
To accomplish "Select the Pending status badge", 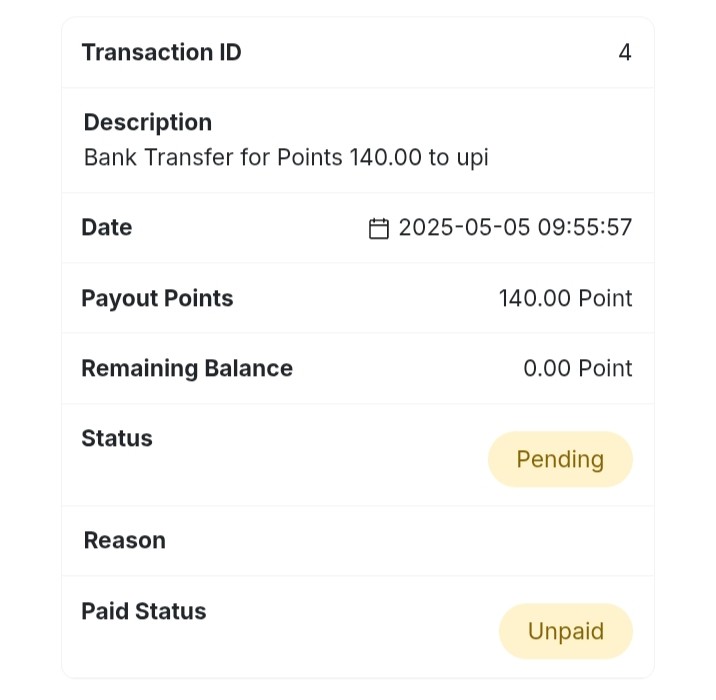I will point(560,459).
